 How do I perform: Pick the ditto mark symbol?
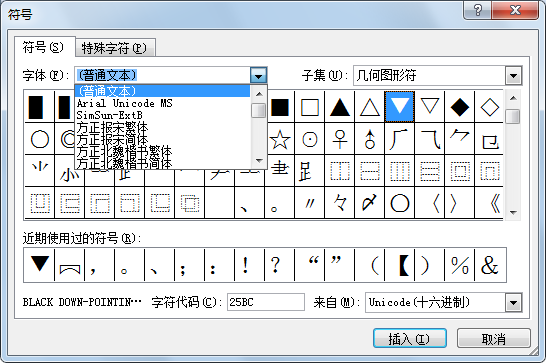tap(310, 203)
